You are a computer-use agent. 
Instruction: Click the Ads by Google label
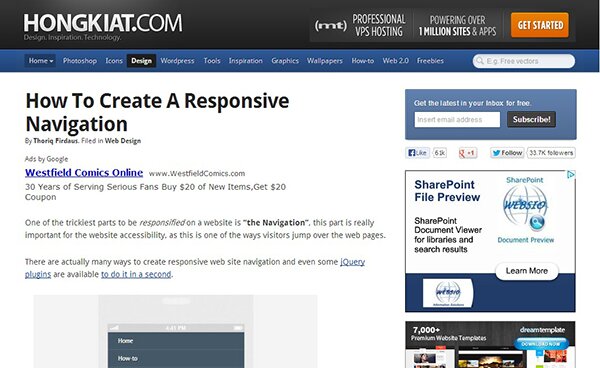click(x=46, y=159)
